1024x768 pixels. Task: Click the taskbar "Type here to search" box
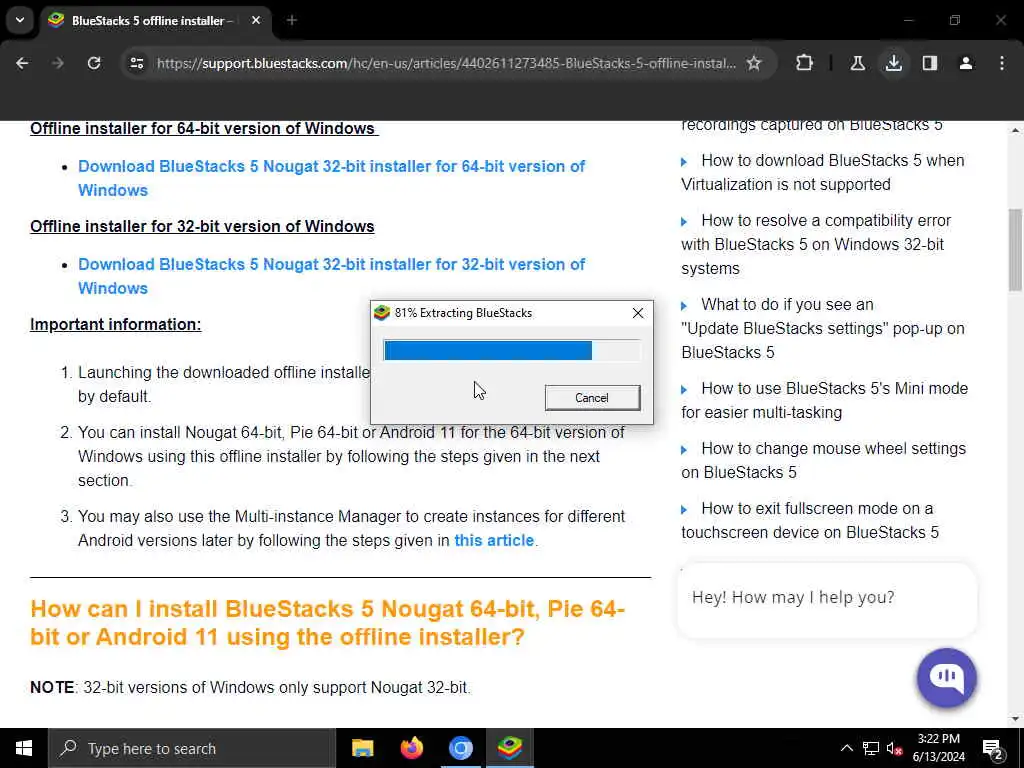(x=191, y=748)
